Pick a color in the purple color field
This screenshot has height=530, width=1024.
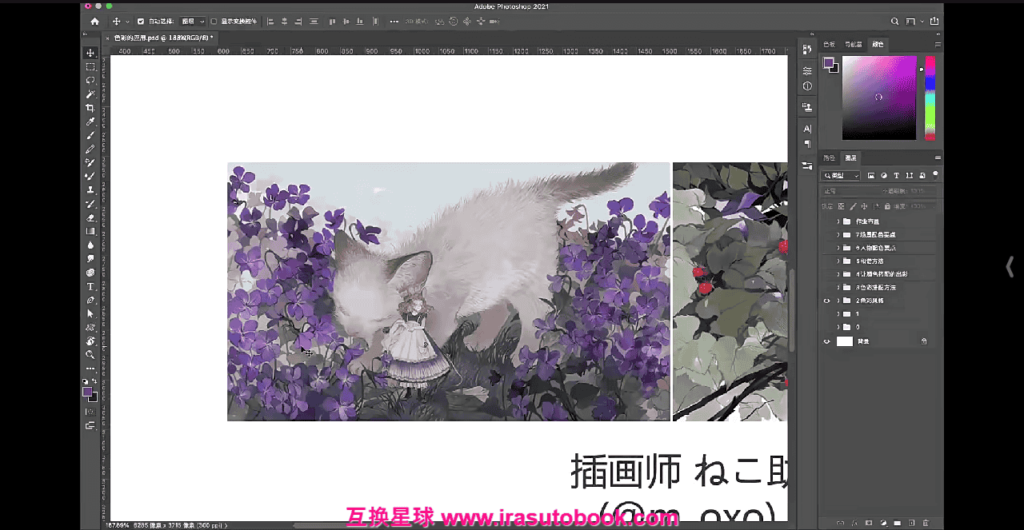(879, 97)
